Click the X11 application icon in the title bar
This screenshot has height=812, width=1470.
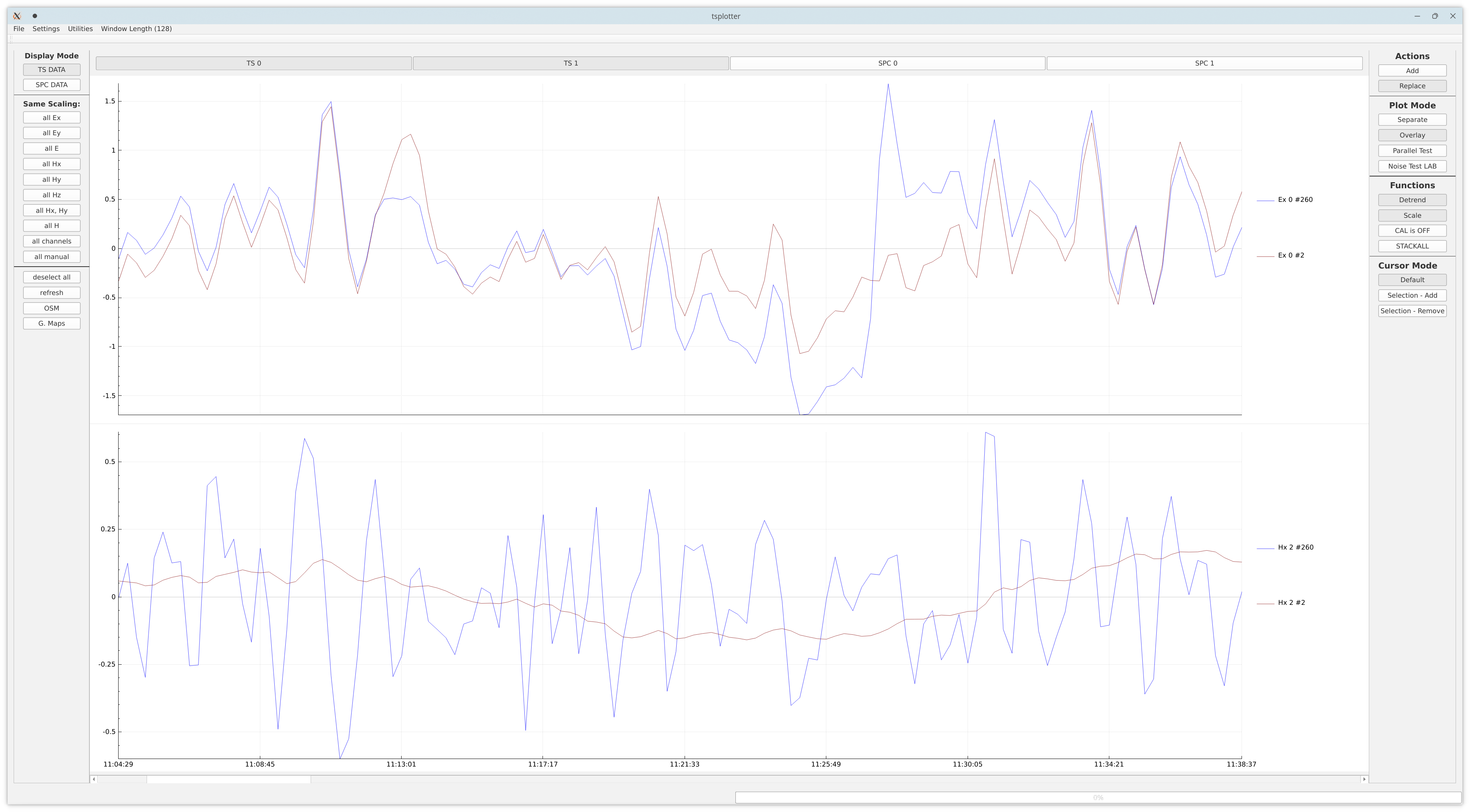(x=17, y=16)
